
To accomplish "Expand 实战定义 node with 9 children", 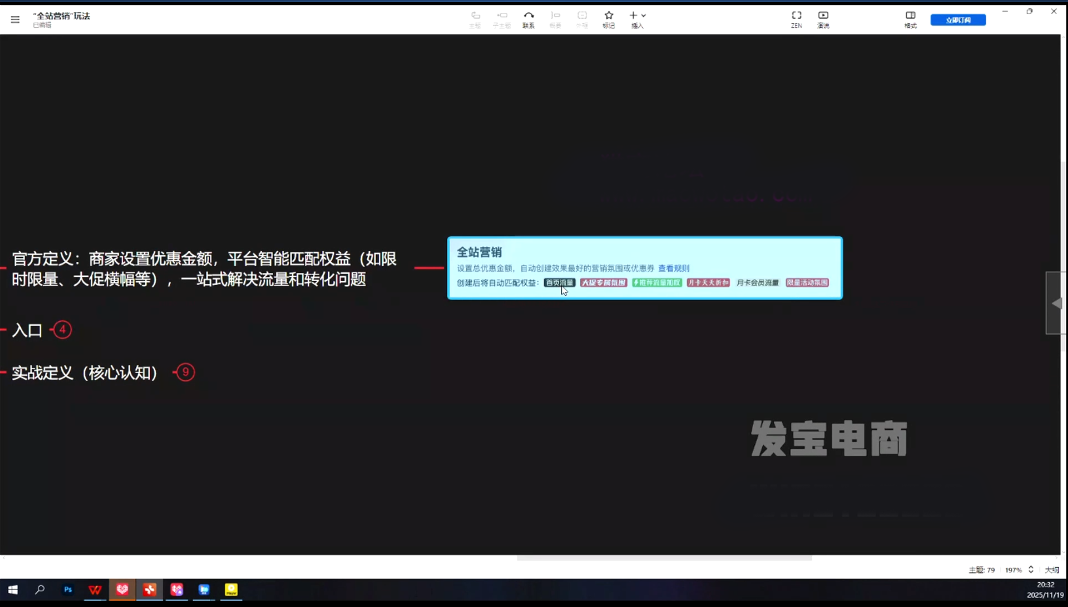I will 185,372.
